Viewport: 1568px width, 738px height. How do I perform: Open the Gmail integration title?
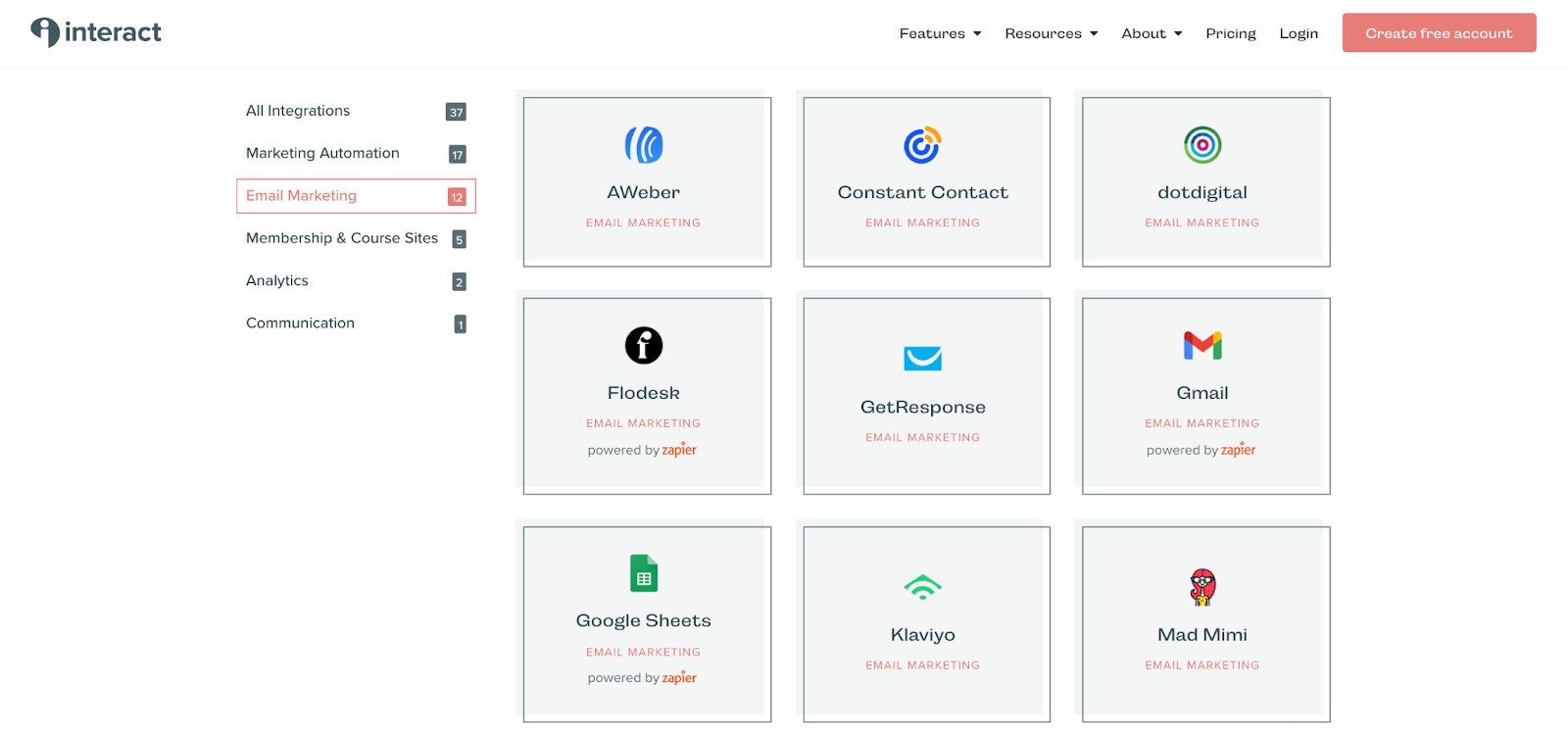click(1202, 393)
